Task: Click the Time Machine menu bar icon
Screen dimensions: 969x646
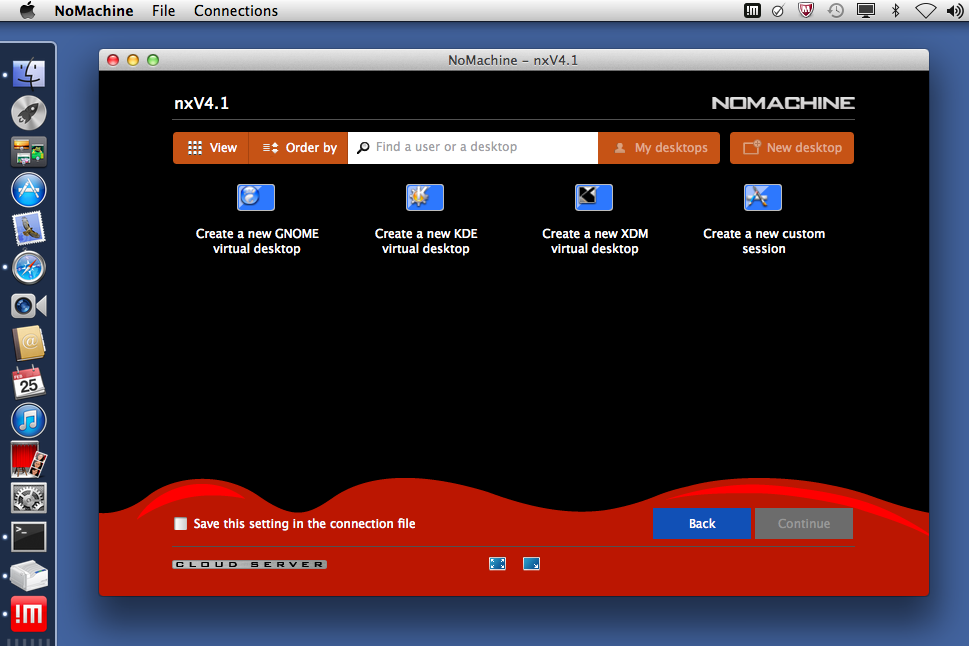Action: (836, 11)
